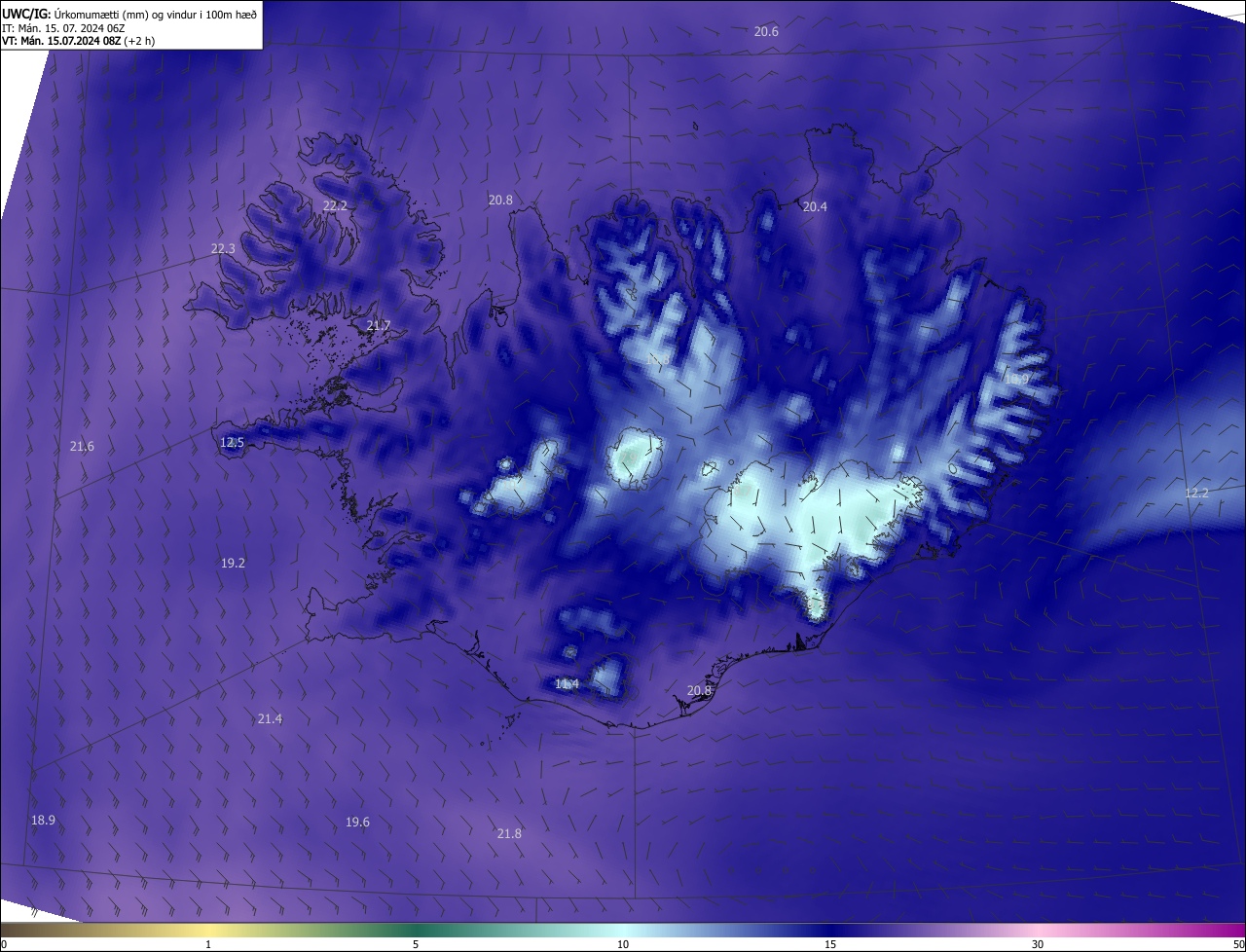Click the 5 tick on the color scale
This screenshot has height=952, width=1246.
(416, 945)
